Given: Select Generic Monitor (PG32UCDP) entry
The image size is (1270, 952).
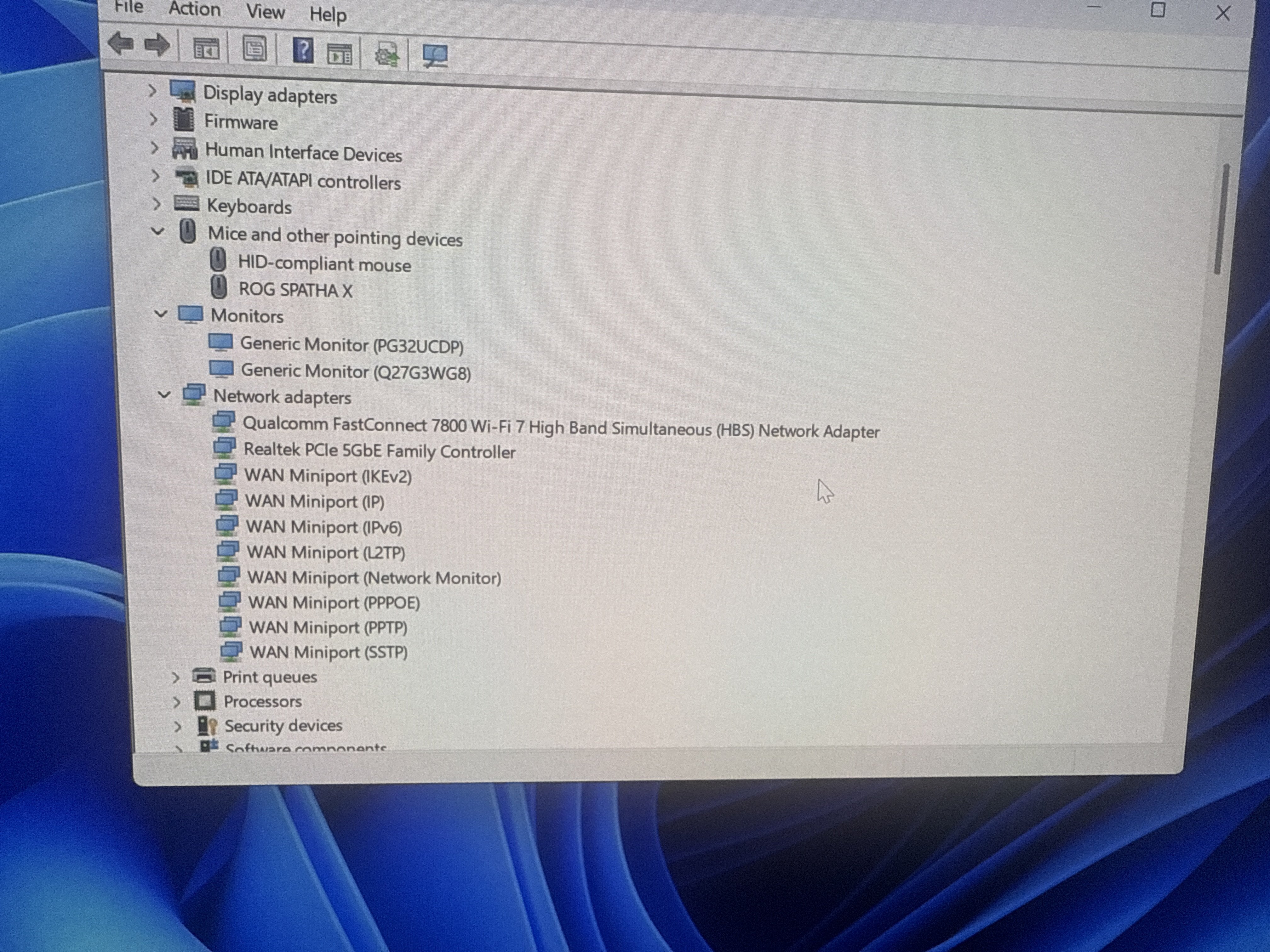Looking at the screenshot, I should coord(352,345).
